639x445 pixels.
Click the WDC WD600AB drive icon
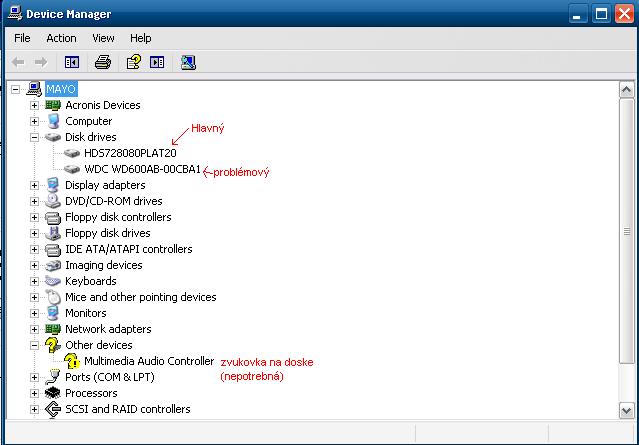click(x=72, y=169)
